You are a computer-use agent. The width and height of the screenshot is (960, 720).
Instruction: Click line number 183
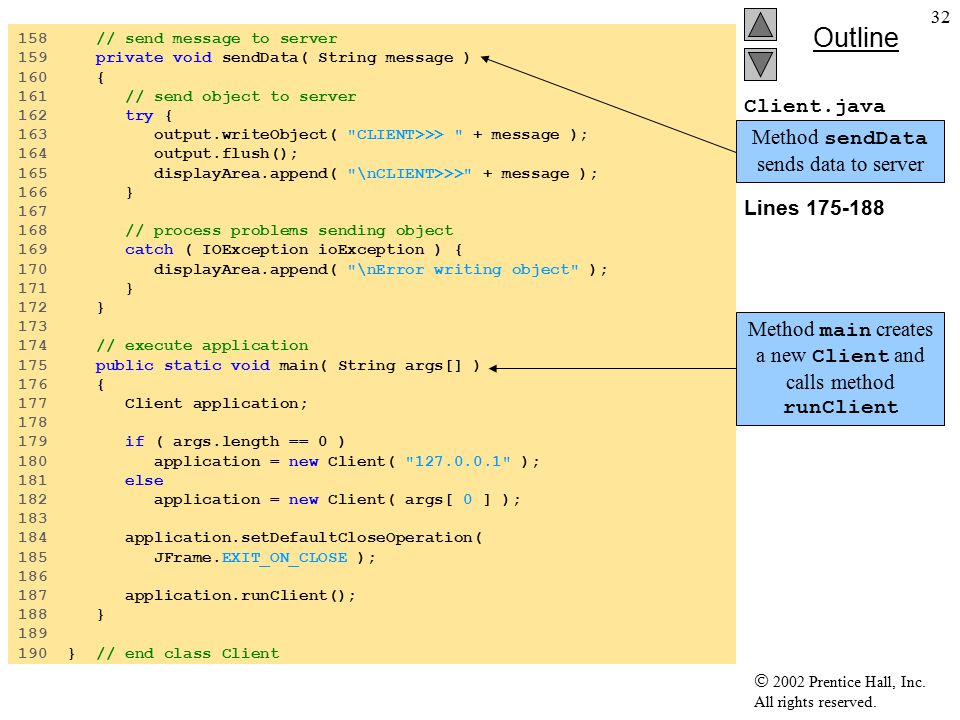pyautogui.click(x=32, y=519)
